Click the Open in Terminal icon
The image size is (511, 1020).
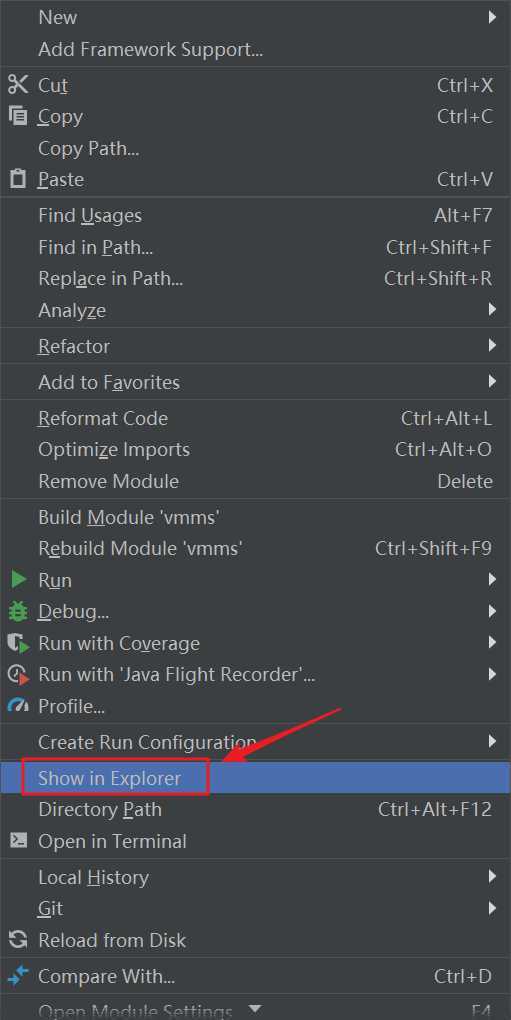(x=18, y=840)
